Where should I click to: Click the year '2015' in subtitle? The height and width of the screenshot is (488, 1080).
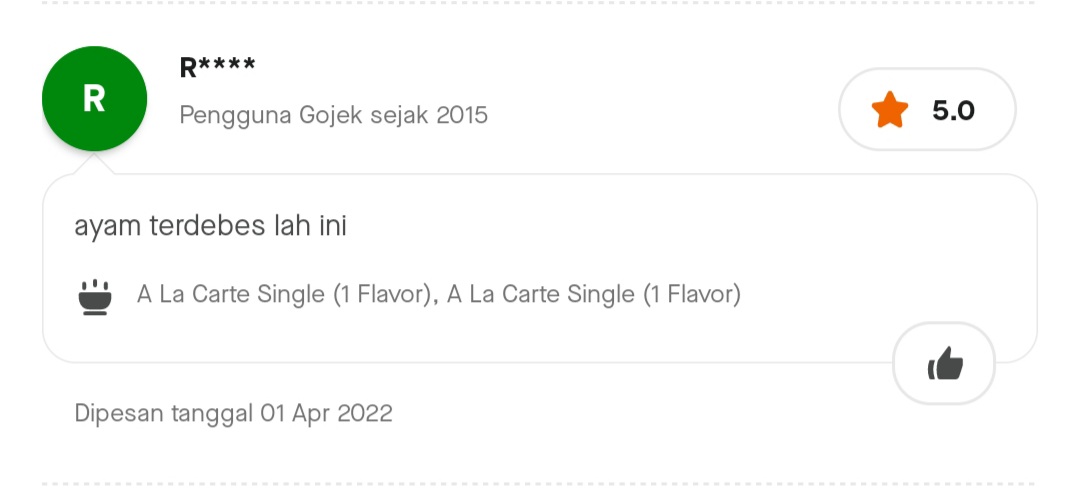461,115
